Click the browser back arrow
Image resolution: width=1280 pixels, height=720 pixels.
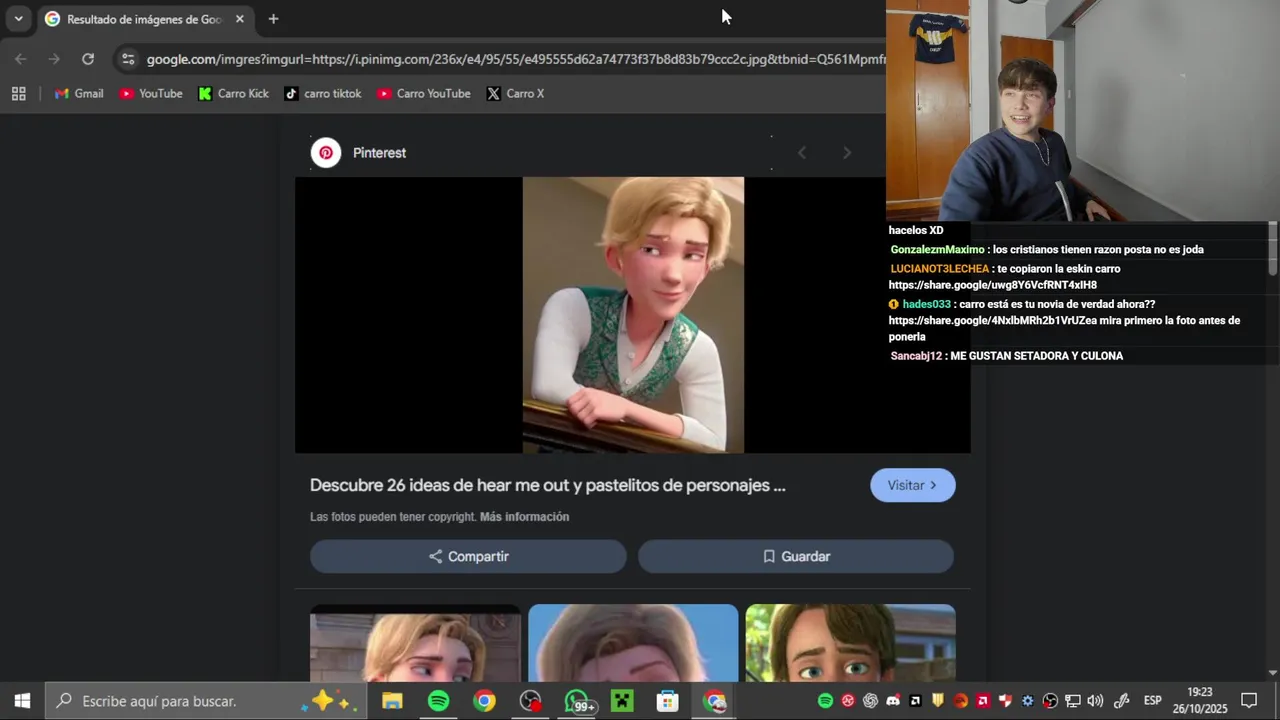(21, 59)
